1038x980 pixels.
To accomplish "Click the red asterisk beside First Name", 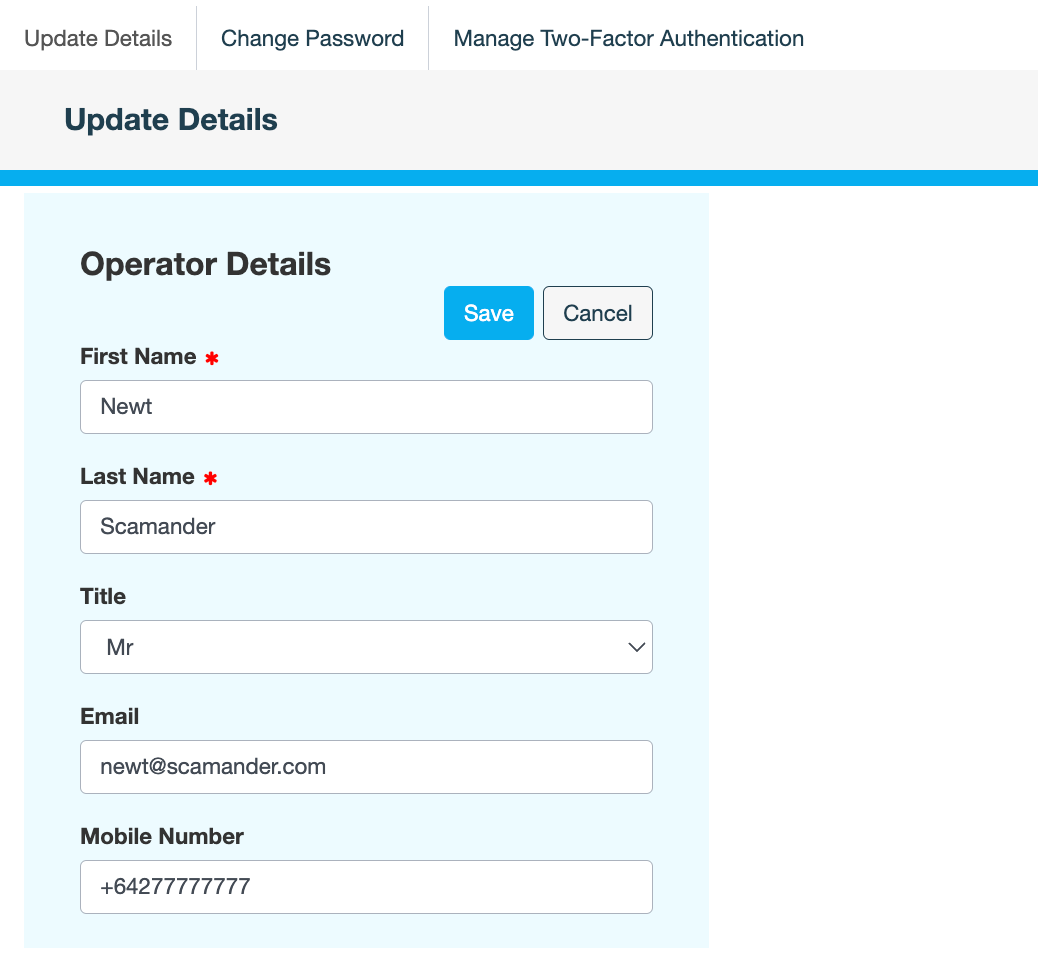I will click(x=211, y=359).
